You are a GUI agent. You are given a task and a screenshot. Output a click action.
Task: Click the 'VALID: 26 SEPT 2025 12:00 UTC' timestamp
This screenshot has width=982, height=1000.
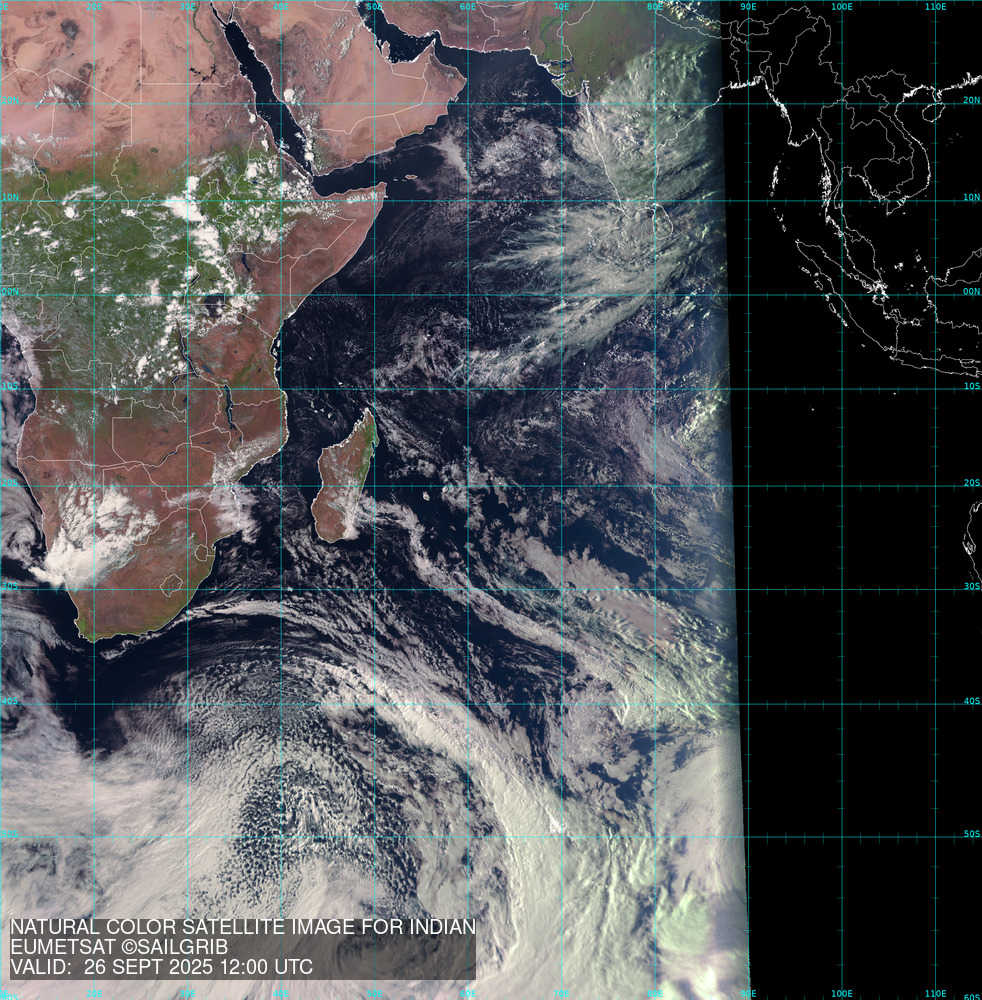[x=161, y=967]
